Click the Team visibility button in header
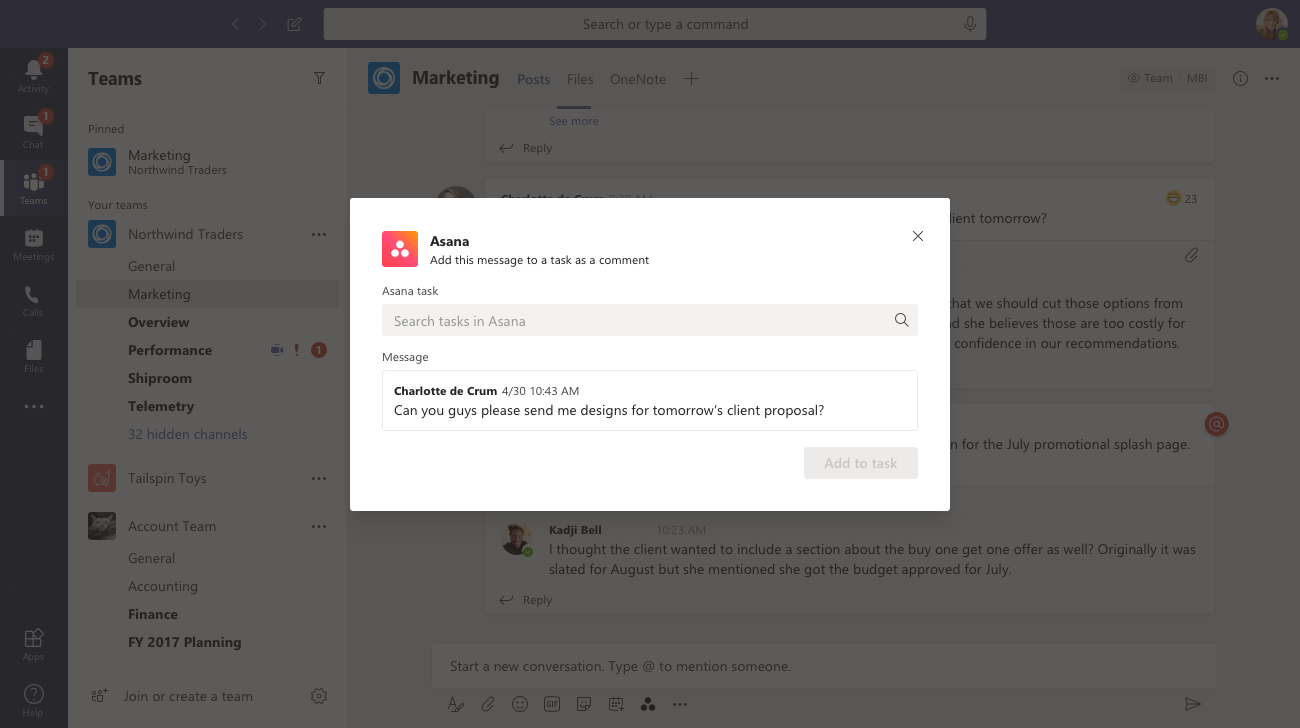This screenshot has width=1300, height=728. (1150, 78)
